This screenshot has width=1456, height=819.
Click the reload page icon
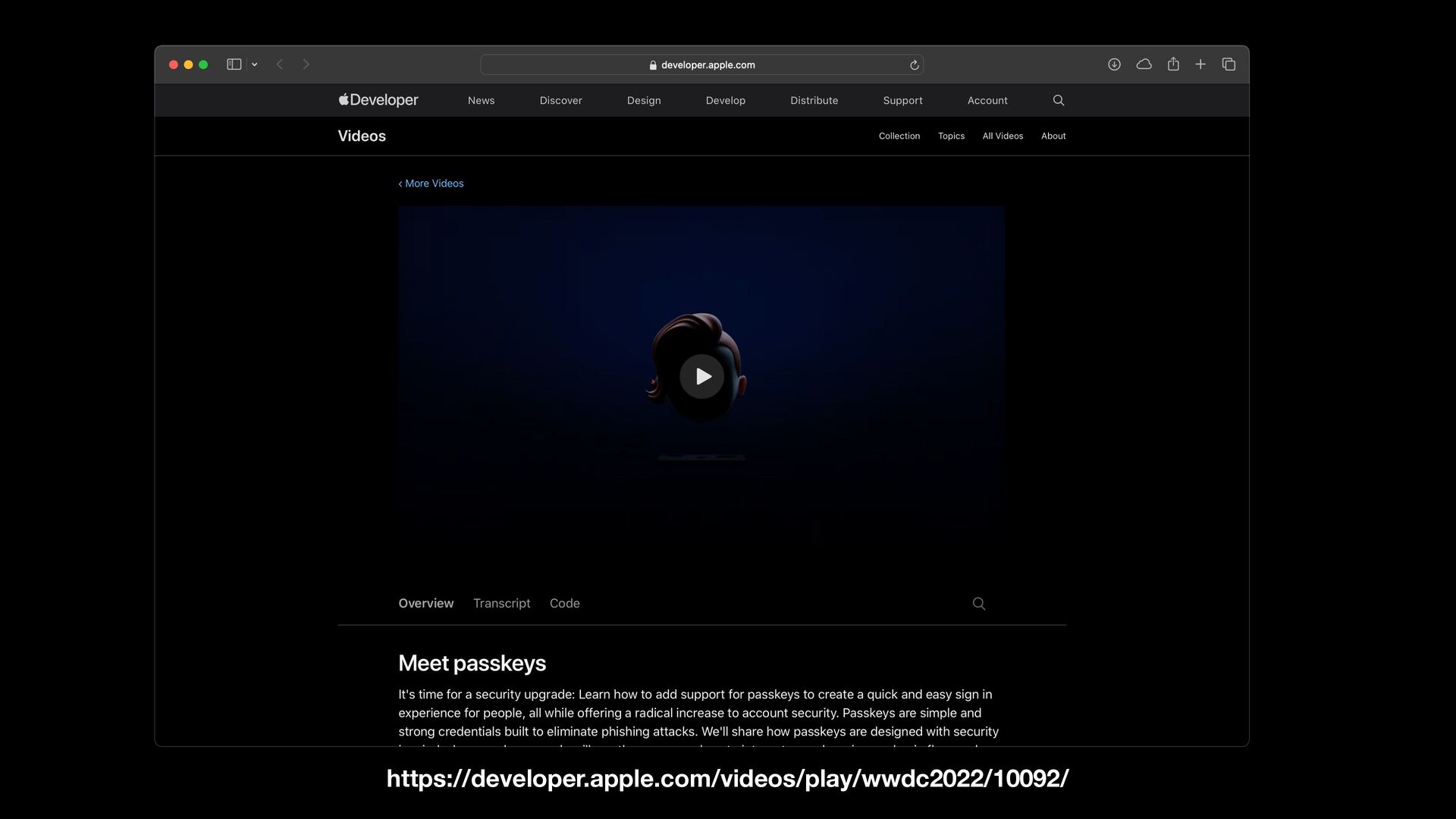click(x=914, y=65)
